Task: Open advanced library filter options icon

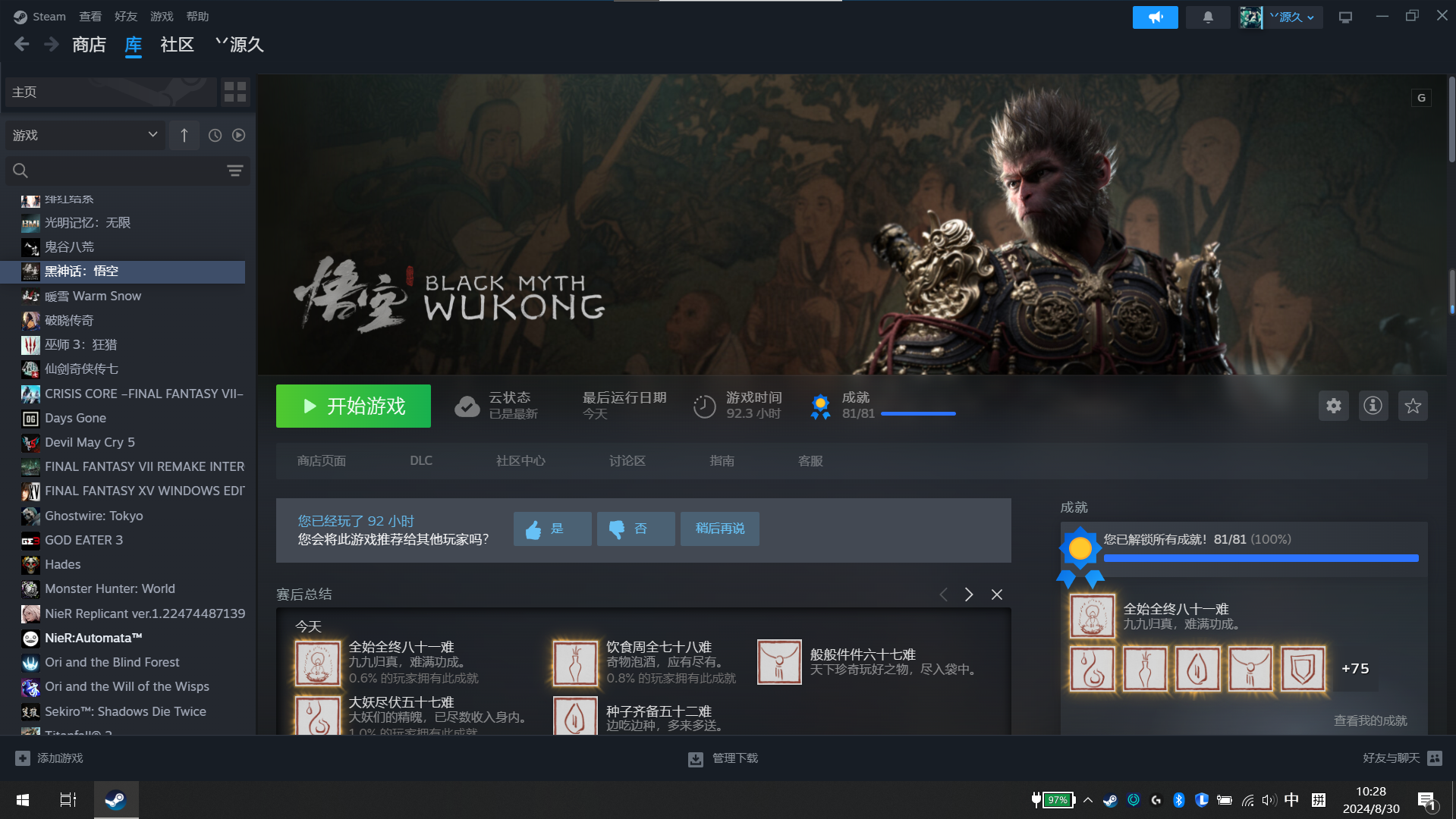Action: point(235,171)
